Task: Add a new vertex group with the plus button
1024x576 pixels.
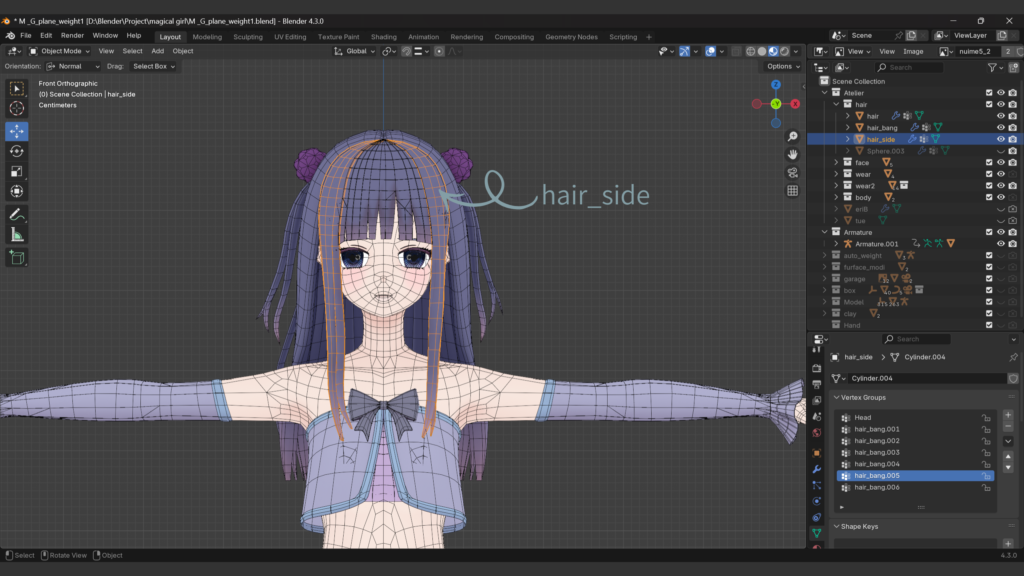Action: (x=1008, y=416)
